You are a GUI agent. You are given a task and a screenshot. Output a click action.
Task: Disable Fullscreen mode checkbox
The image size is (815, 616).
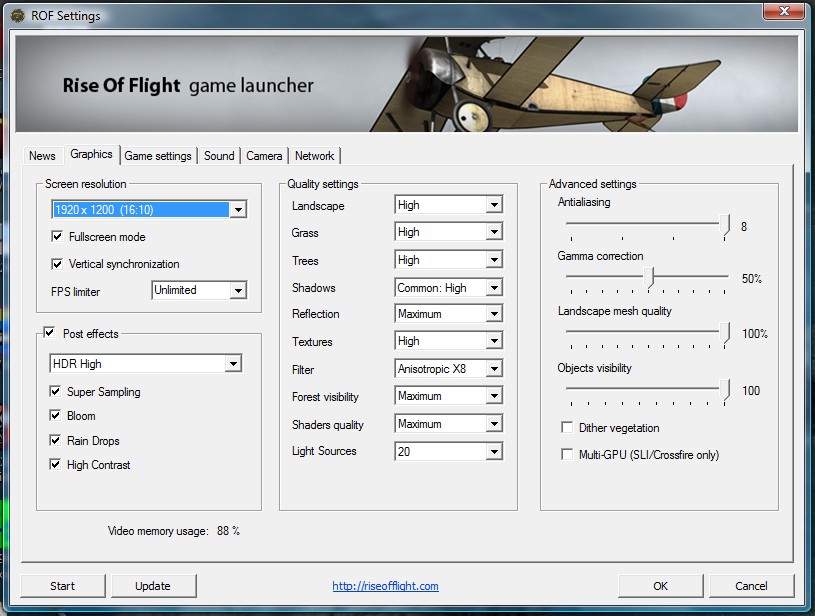tap(57, 237)
